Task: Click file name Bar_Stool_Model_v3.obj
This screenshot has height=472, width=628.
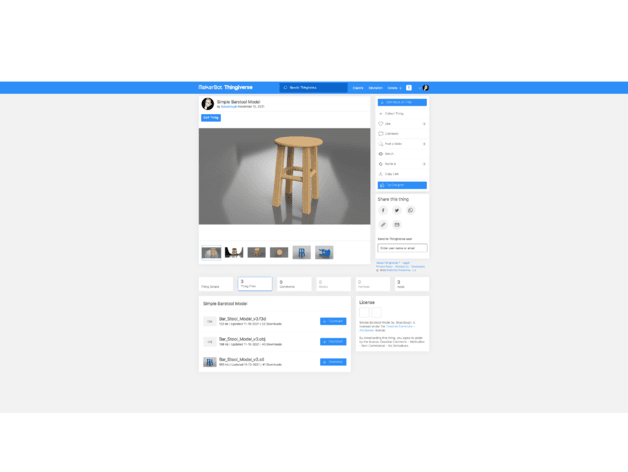Action: [242, 339]
